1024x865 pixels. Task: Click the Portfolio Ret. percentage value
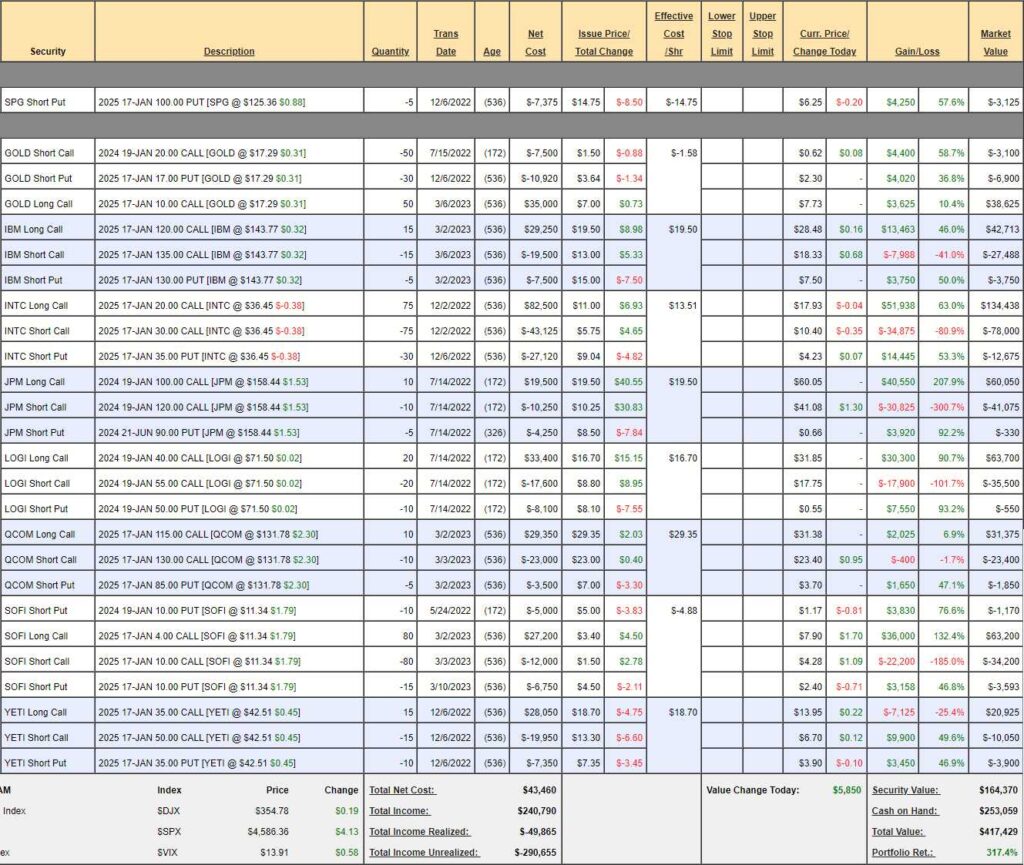click(x=1000, y=852)
